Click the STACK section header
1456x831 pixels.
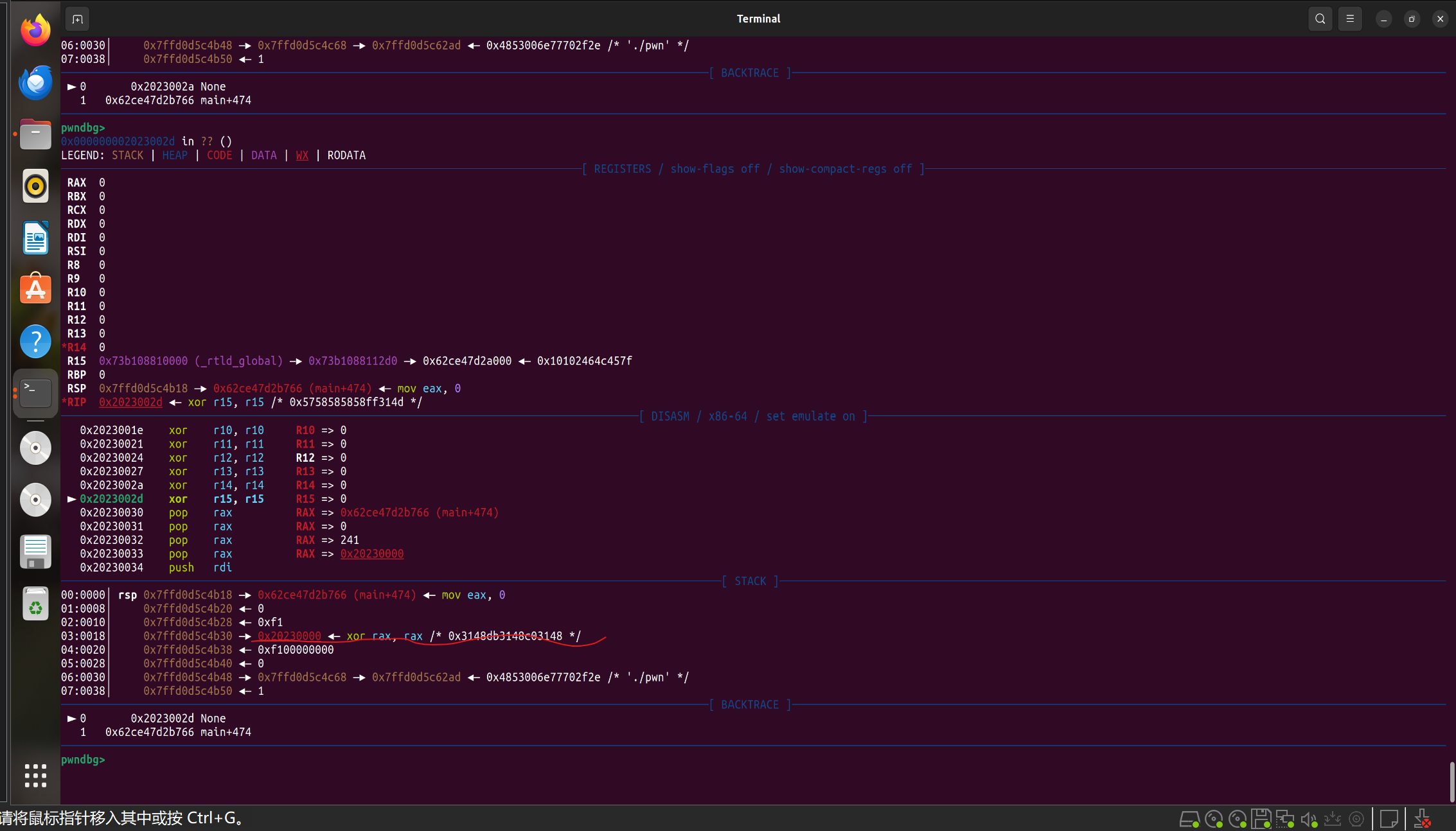click(750, 581)
